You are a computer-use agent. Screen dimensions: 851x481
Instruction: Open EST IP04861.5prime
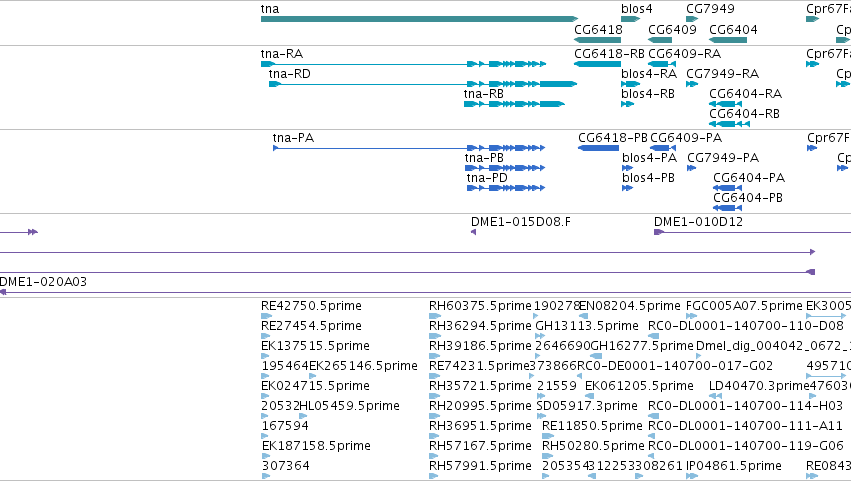click(x=734, y=466)
